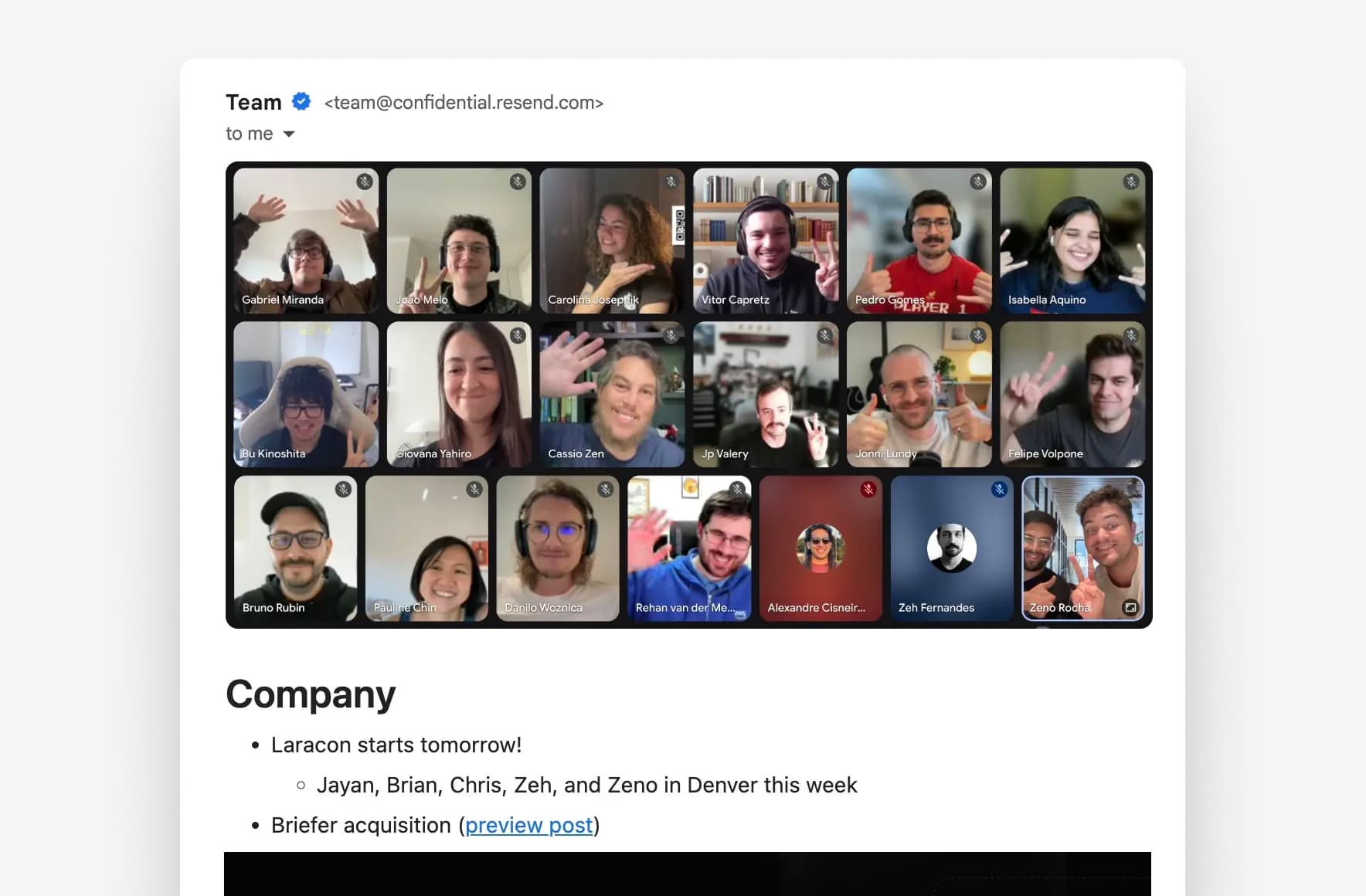The height and width of the screenshot is (896, 1366).
Task: Click the Company section heading
Action: [x=311, y=694]
